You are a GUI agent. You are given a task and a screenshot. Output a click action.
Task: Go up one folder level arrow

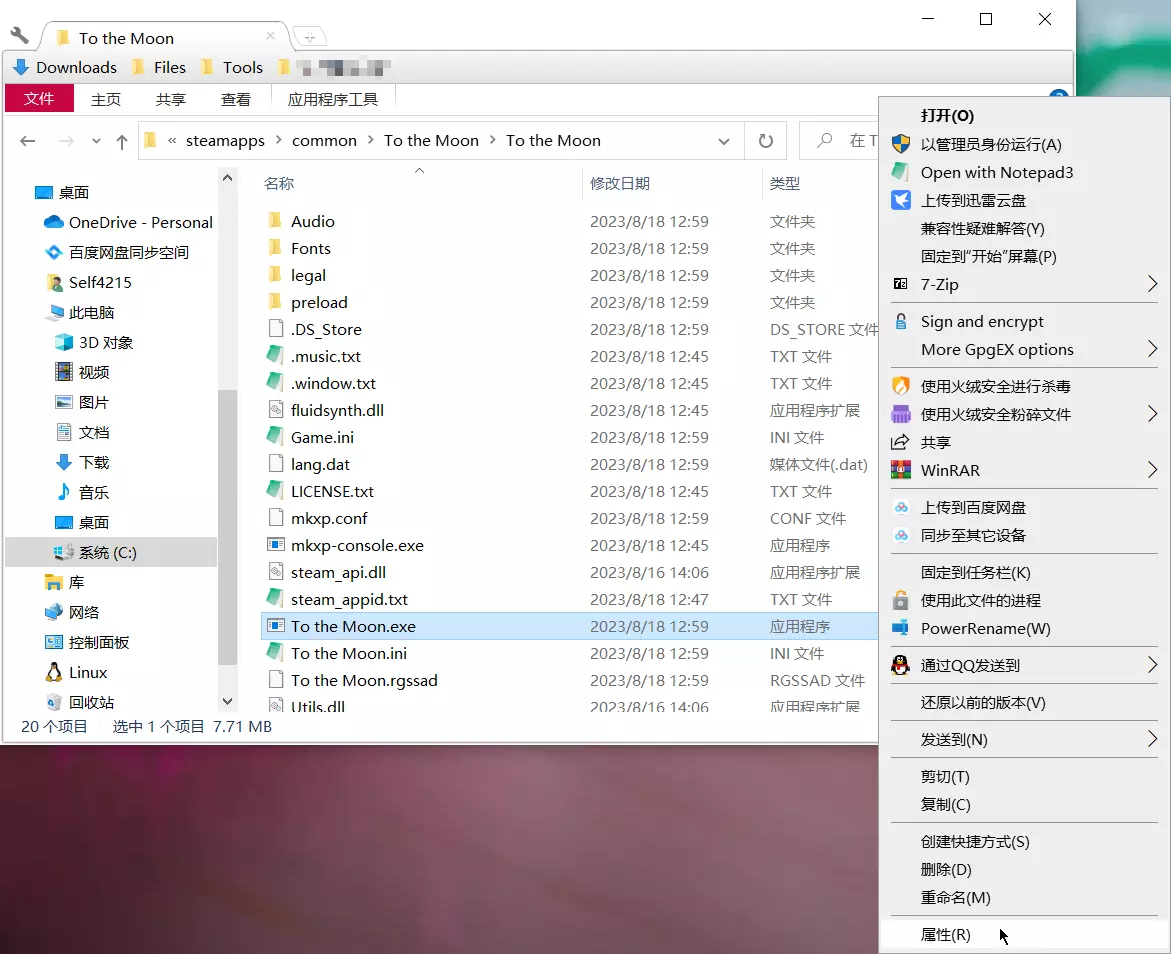122,140
